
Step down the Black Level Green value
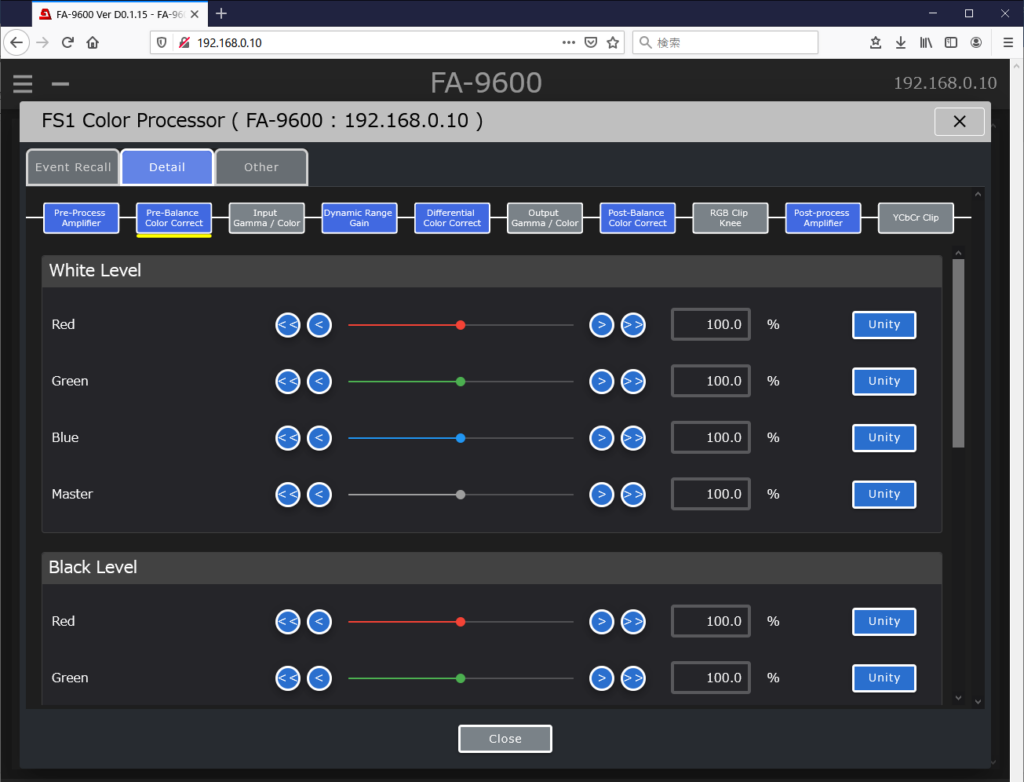pyautogui.click(x=319, y=678)
